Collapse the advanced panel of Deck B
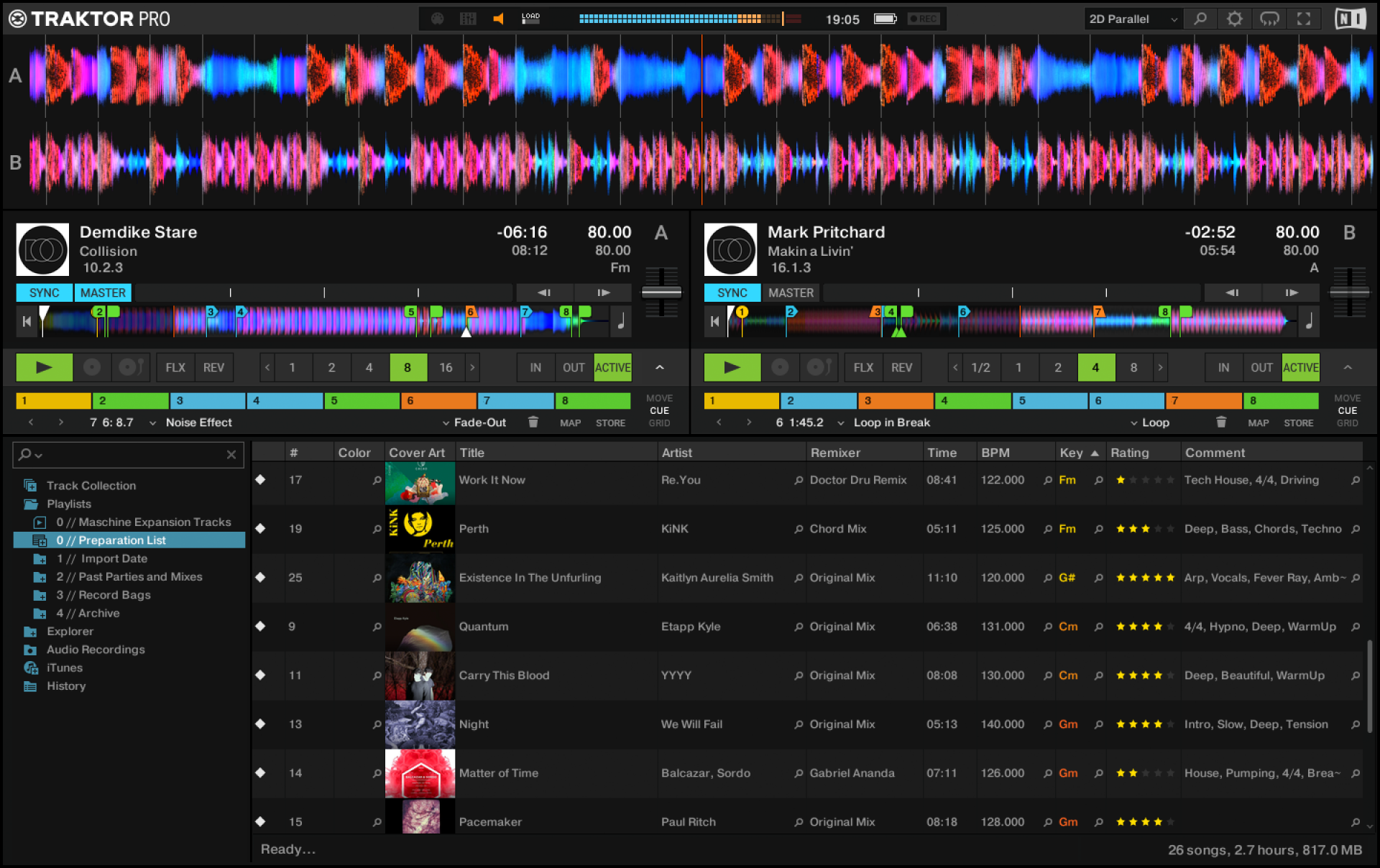 point(1348,367)
